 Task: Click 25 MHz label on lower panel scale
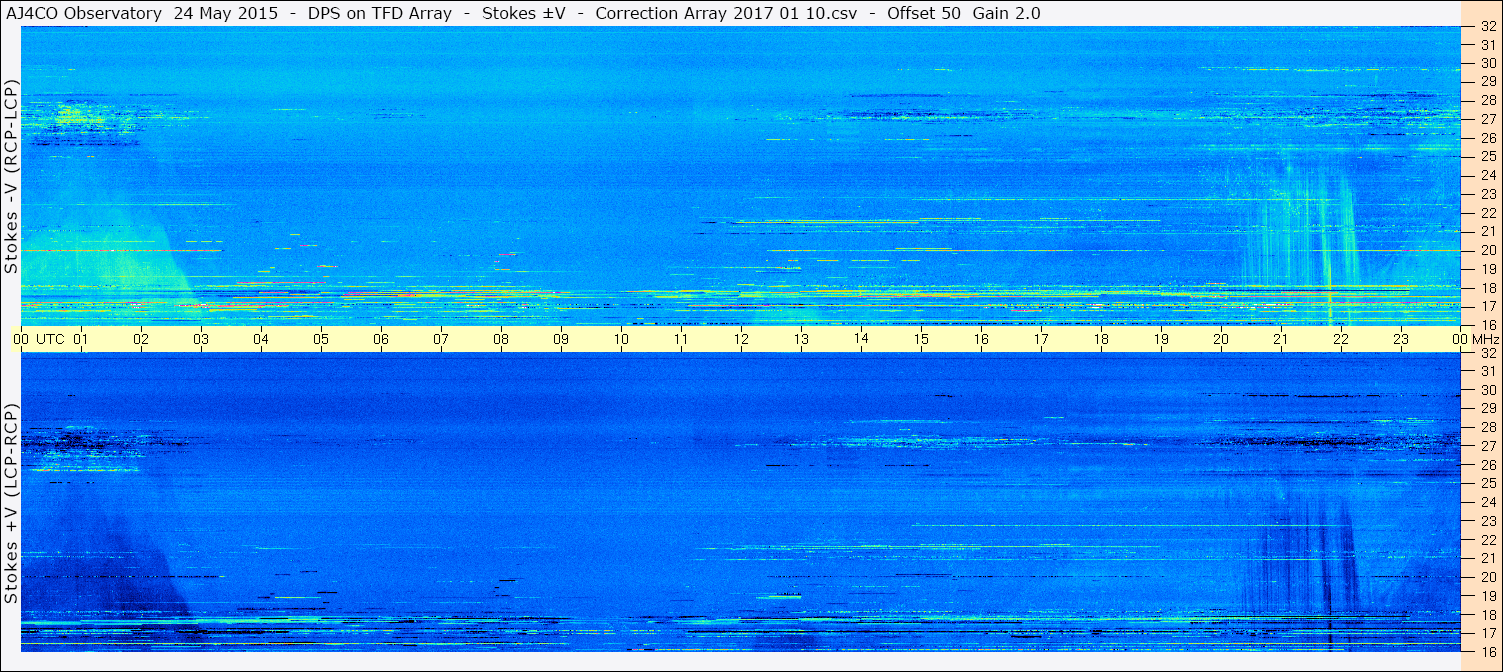point(1487,484)
